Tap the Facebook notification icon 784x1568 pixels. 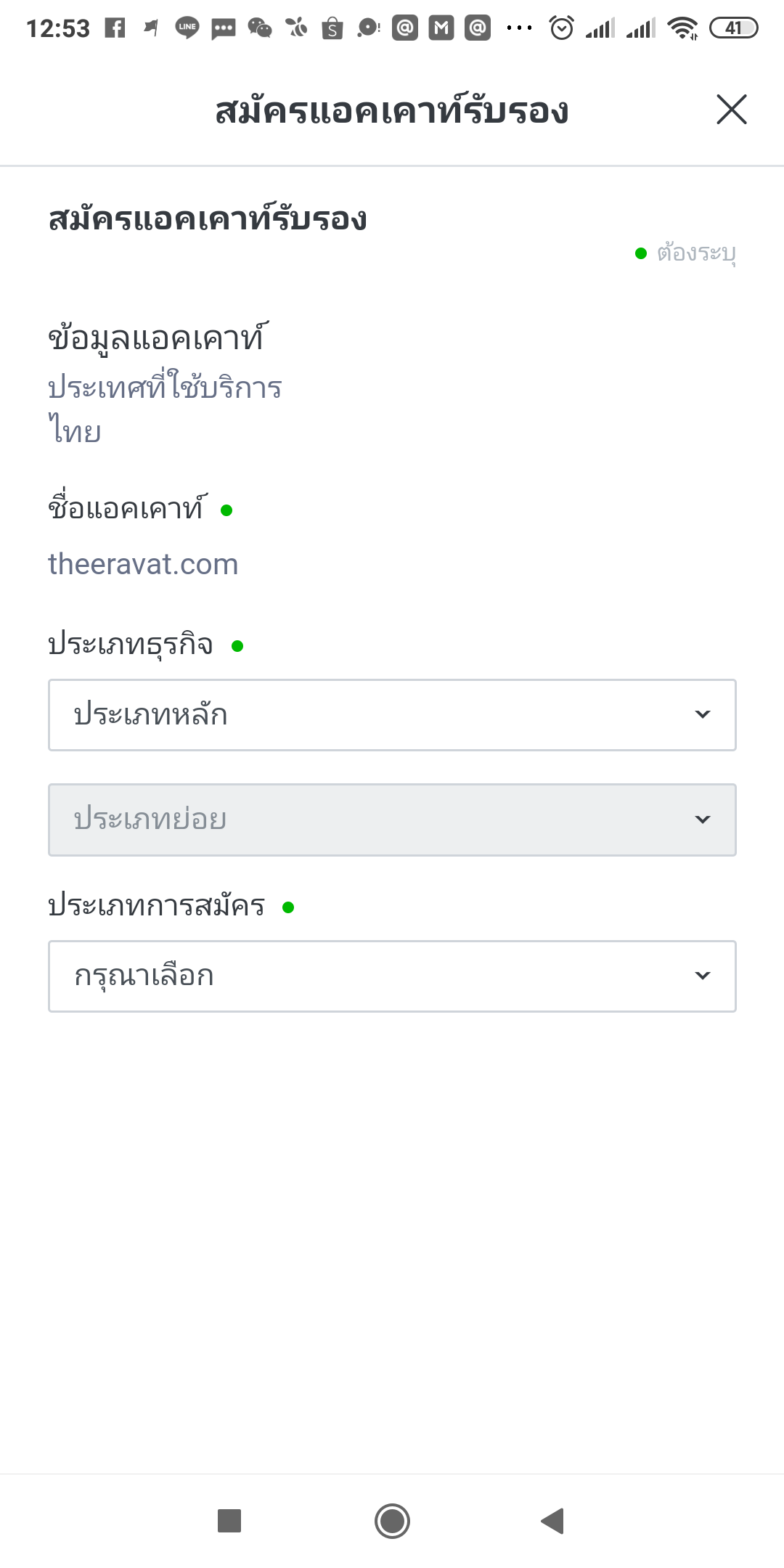click(x=115, y=28)
